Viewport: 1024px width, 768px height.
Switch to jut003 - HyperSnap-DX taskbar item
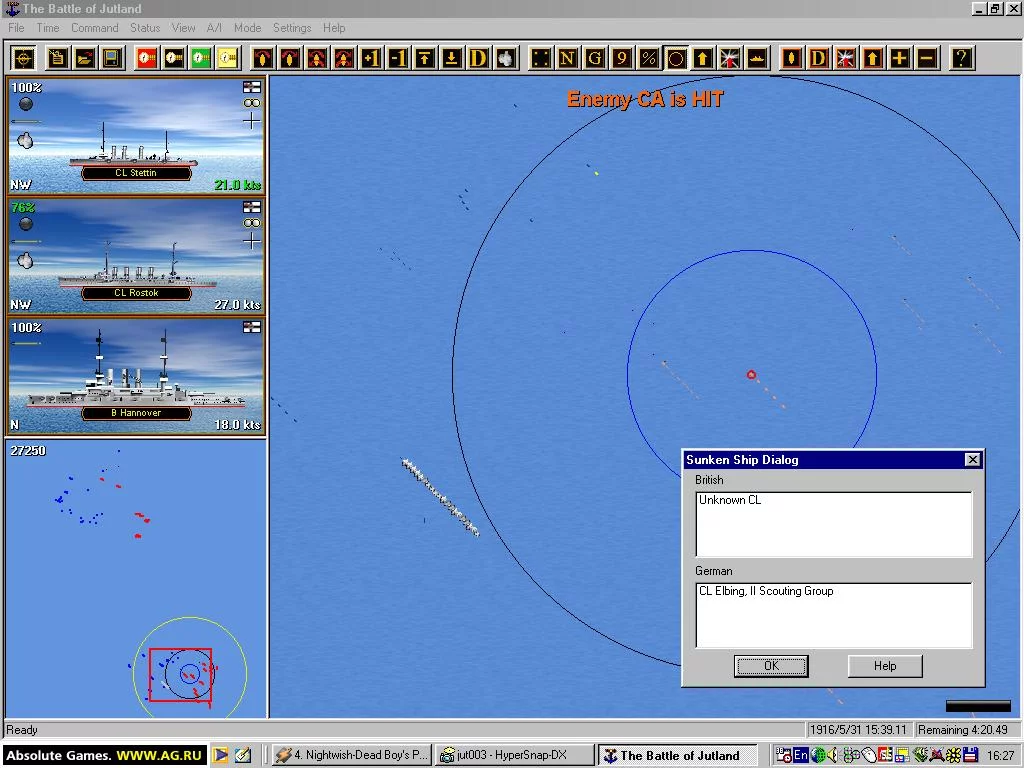513,755
